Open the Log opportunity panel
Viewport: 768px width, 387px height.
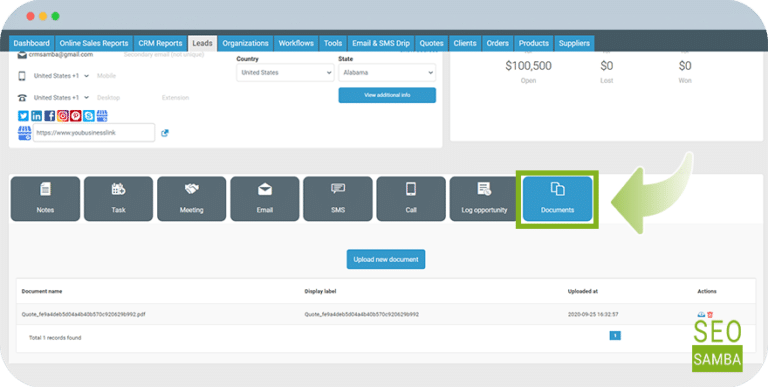484,199
